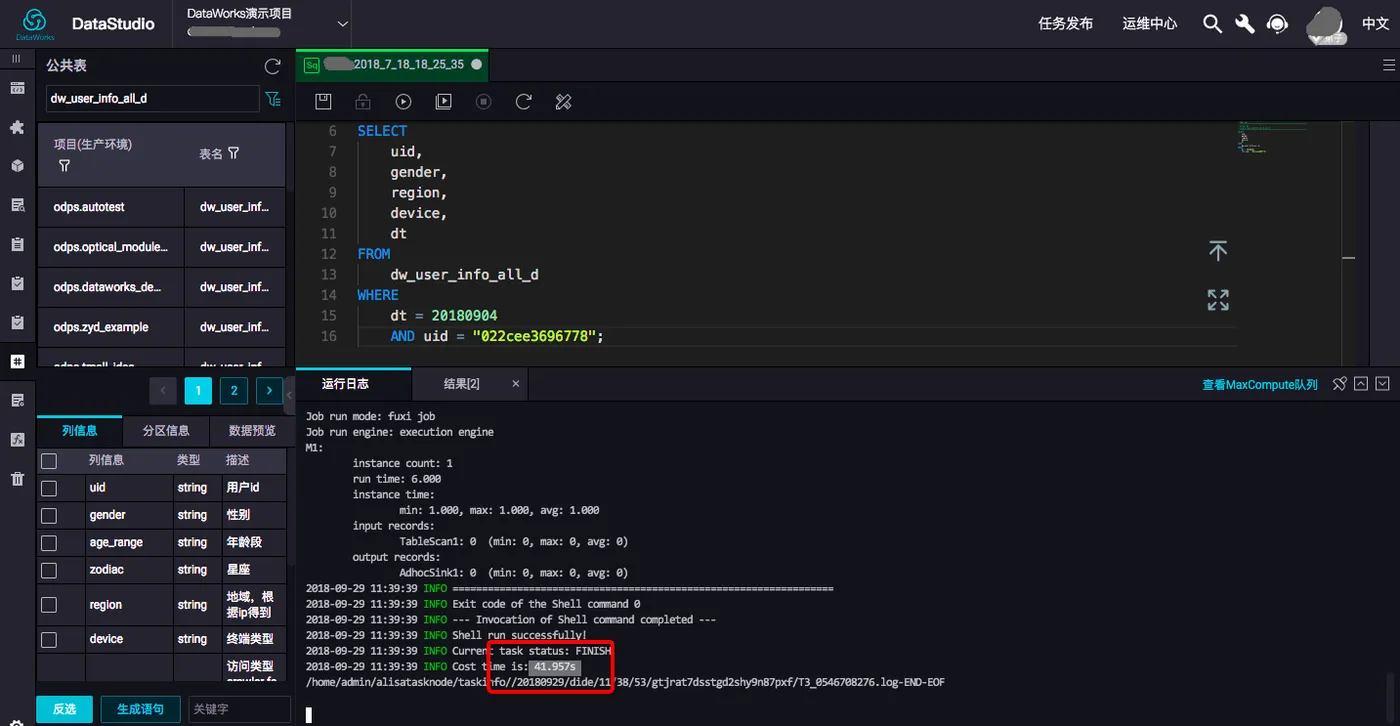Save the SQL script with the save icon
The height and width of the screenshot is (726, 1400).
323,101
